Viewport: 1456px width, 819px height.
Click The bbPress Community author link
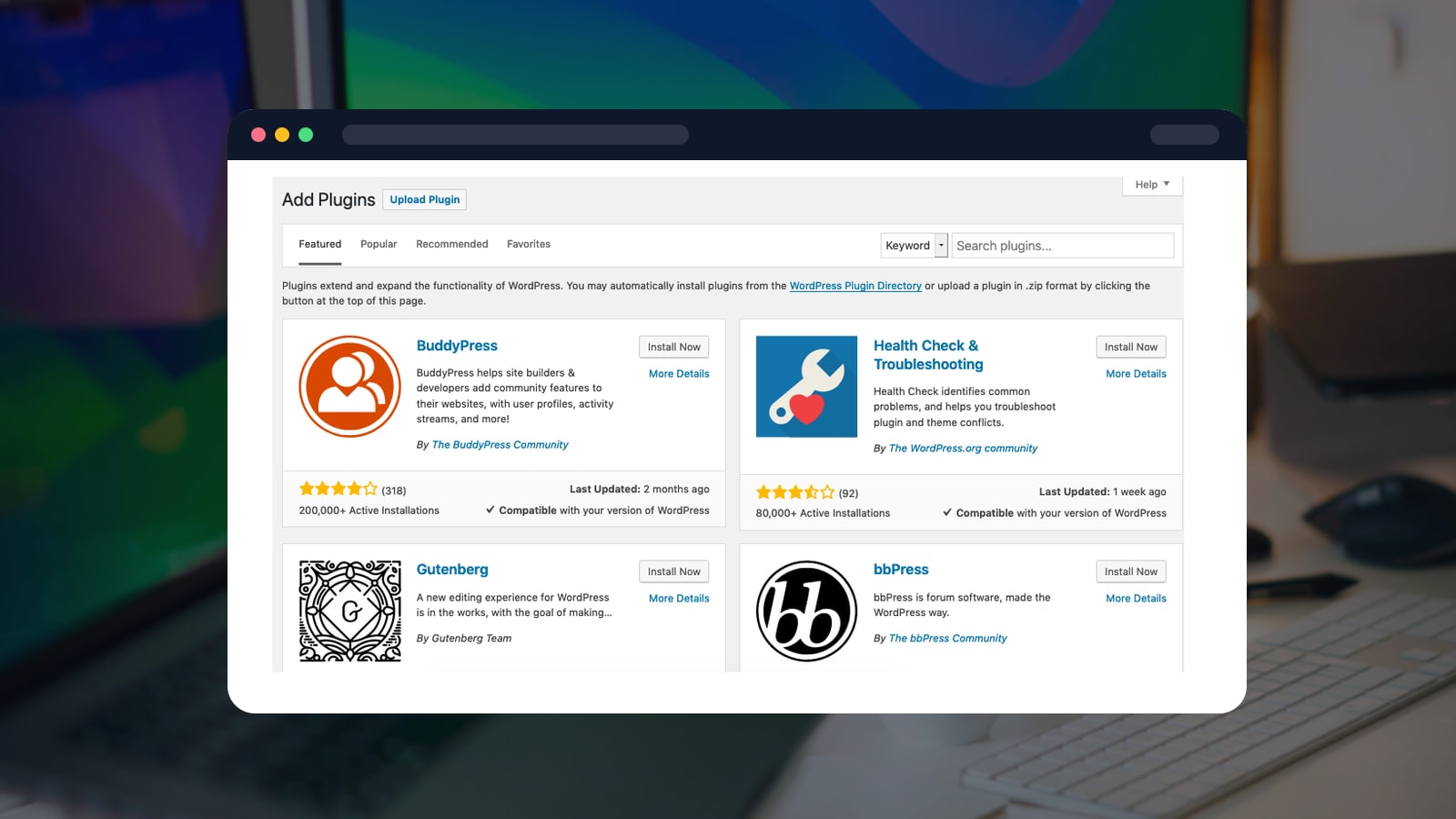coord(947,638)
